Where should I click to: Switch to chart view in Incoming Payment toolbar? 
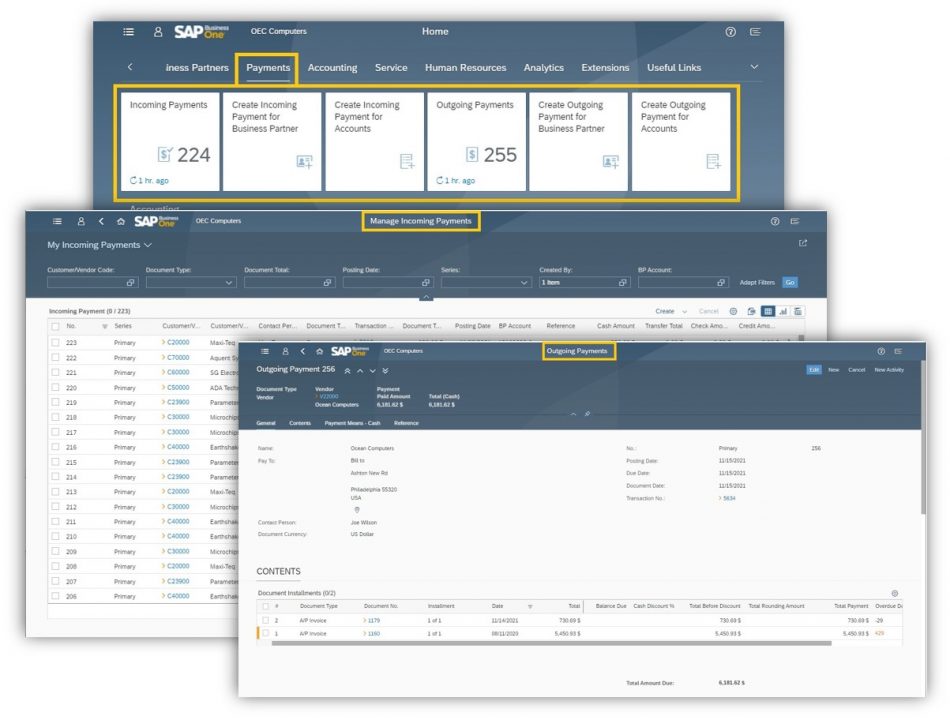[x=783, y=311]
